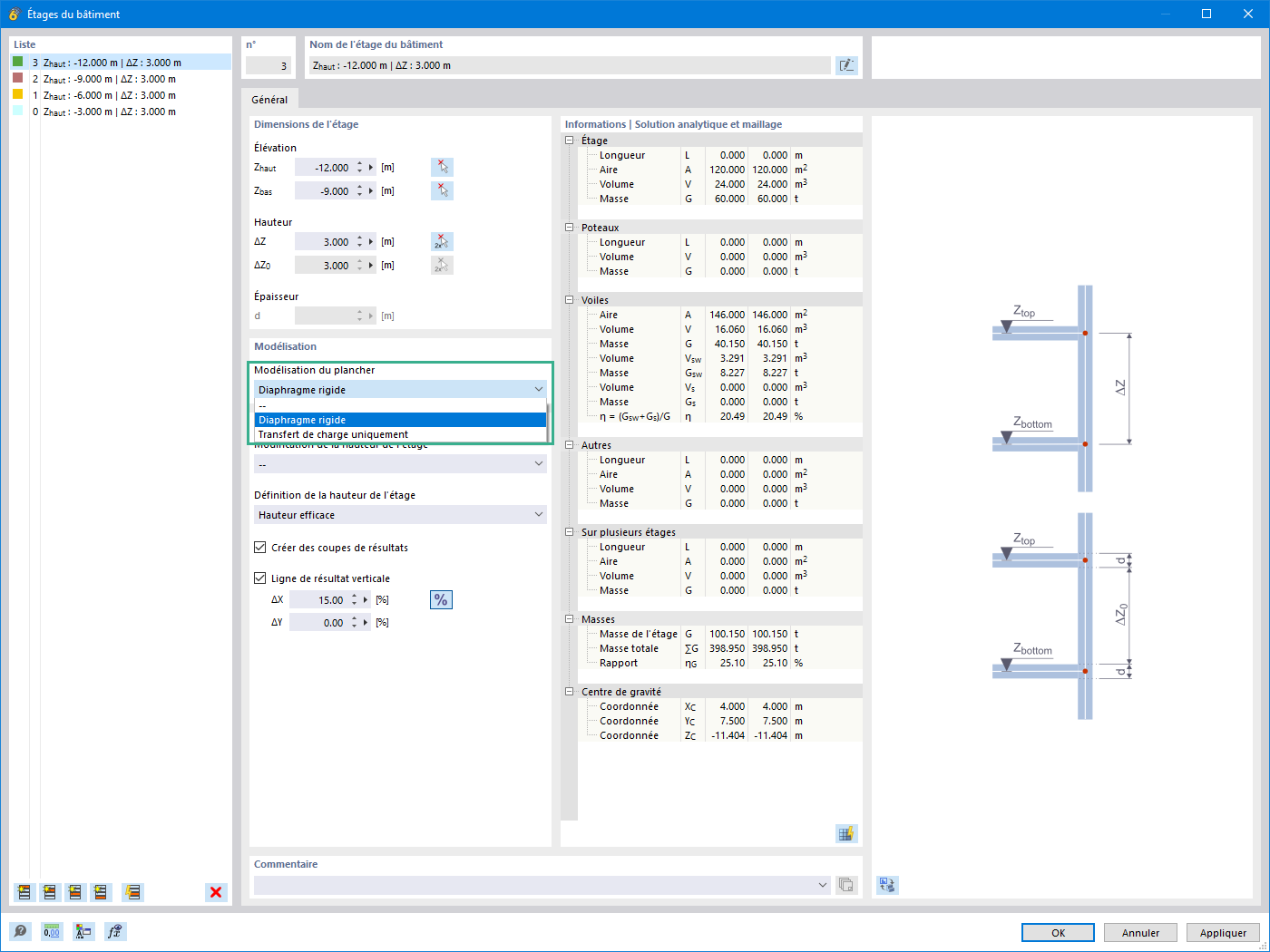
Task: Collapse the Sur plusieurs étages section
Action: click(570, 532)
